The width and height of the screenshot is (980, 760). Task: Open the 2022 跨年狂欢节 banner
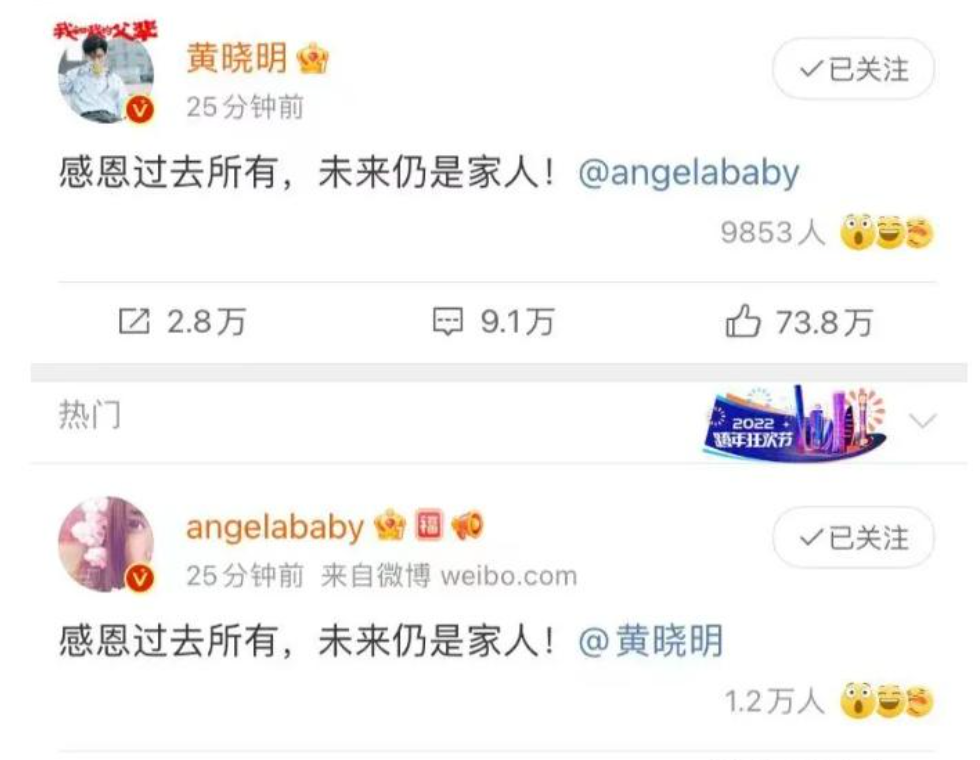tap(795, 423)
